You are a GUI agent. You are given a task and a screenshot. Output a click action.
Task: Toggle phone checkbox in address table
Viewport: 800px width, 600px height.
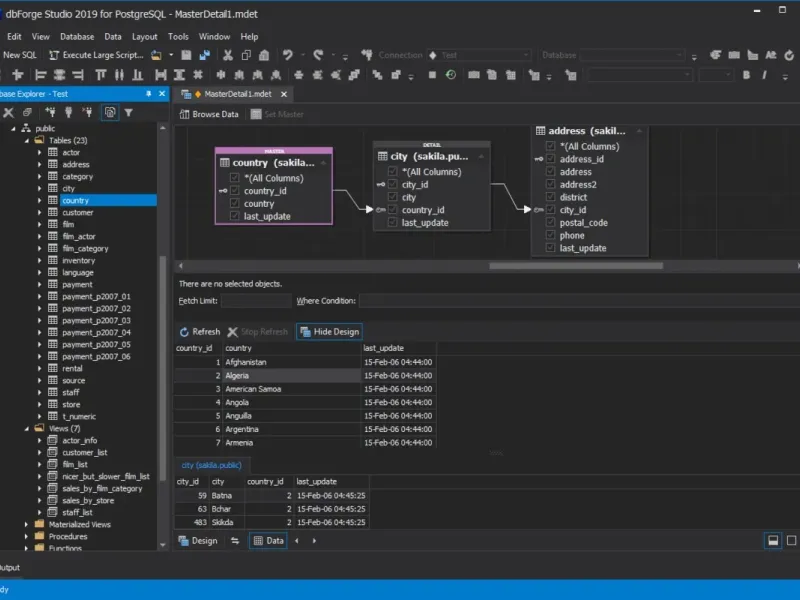point(551,235)
